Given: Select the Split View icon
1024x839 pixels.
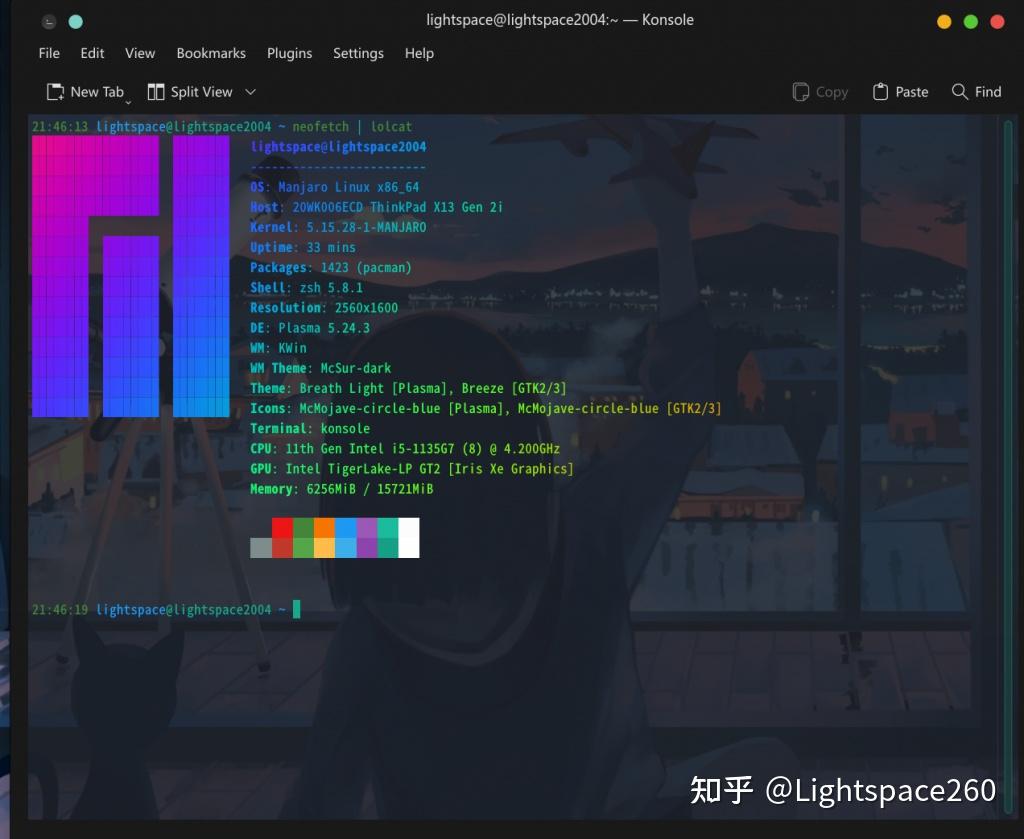Looking at the screenshot, I should click(156, 91).
